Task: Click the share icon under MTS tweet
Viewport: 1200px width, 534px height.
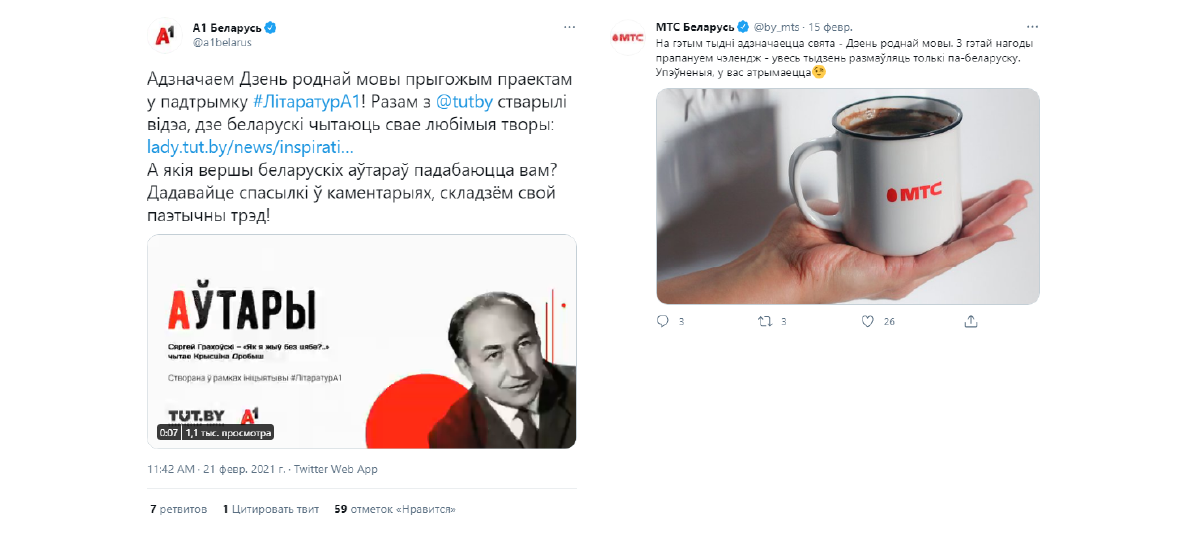Action: pyautogui.click(x=970, y=321)
